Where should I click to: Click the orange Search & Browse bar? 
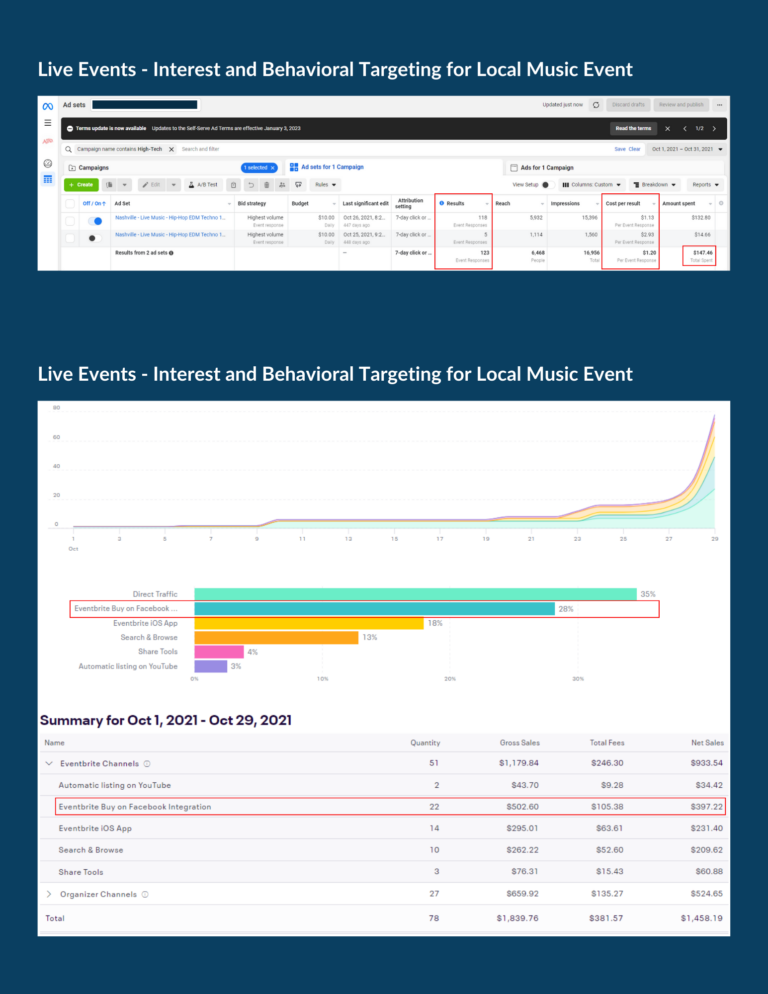(277, 638)
